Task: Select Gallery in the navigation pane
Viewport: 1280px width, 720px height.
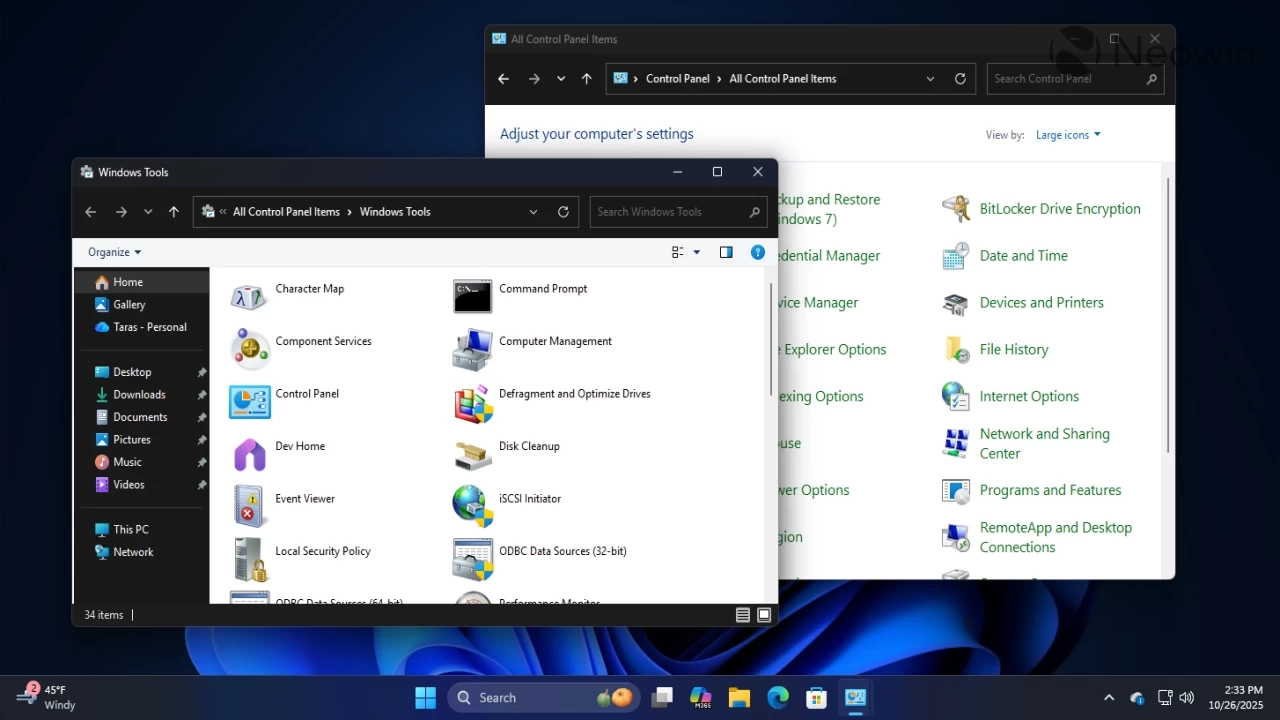Action: [129, 304]
